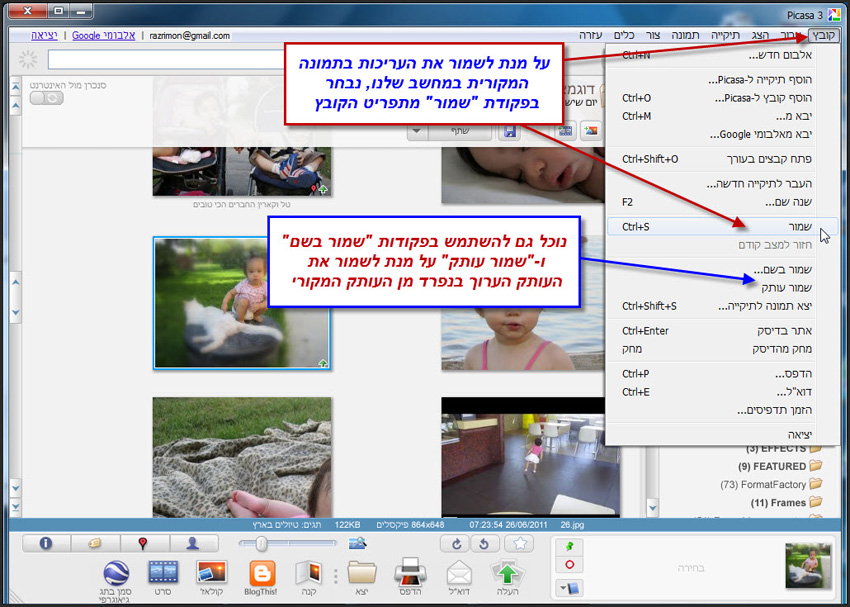Image resolution: width=850 pixels, height=607 pixels.
Task: Open the Frames (11) folder
Action: point(787,503)
